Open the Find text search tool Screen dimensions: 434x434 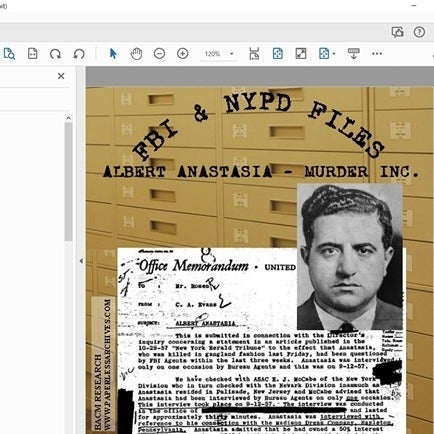pos(9,54)
